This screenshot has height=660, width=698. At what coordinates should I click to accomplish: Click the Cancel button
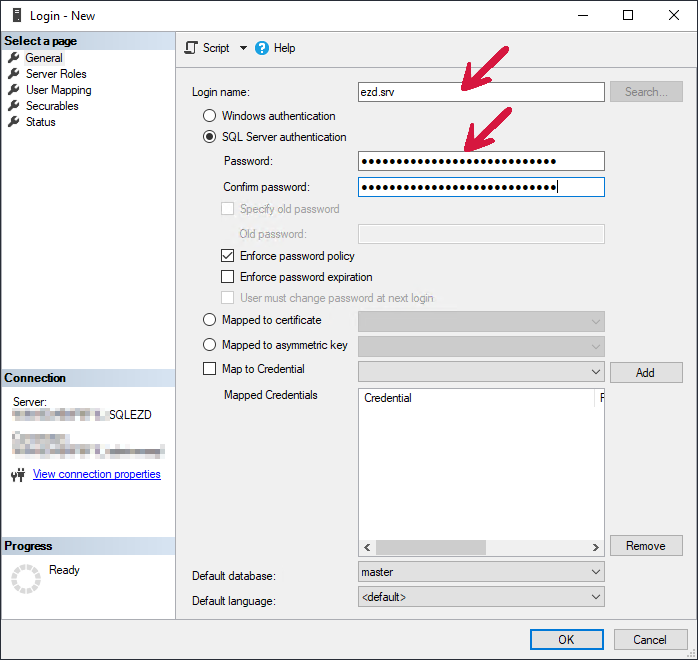[649, 640]
